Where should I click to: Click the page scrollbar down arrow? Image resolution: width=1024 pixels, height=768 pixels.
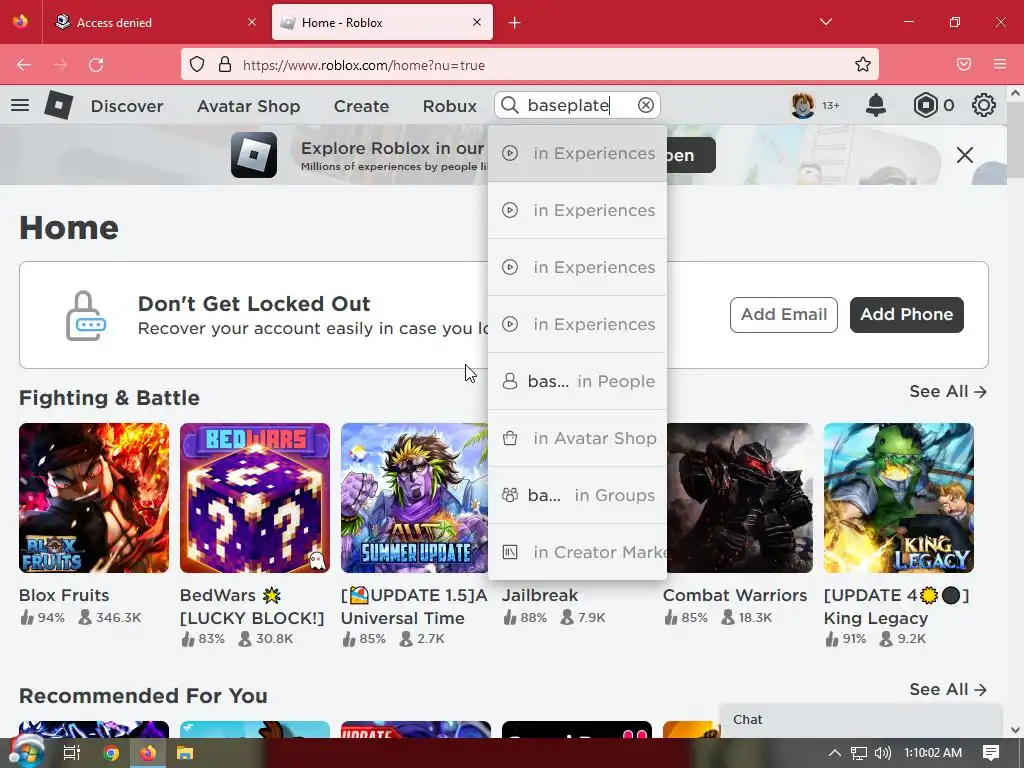click(1015, 730)
